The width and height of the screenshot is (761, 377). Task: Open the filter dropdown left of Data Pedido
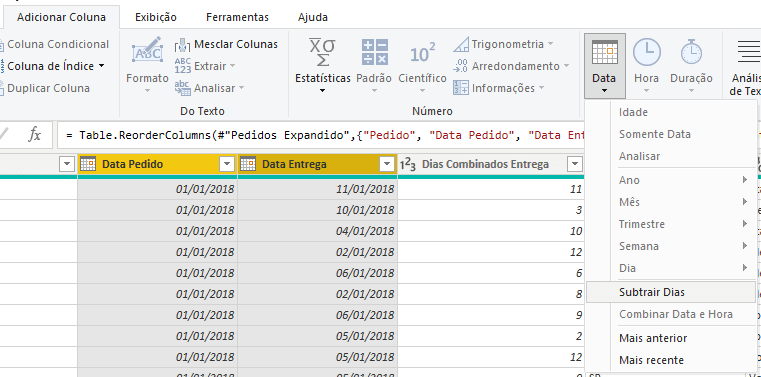click(x=67, y=164)
